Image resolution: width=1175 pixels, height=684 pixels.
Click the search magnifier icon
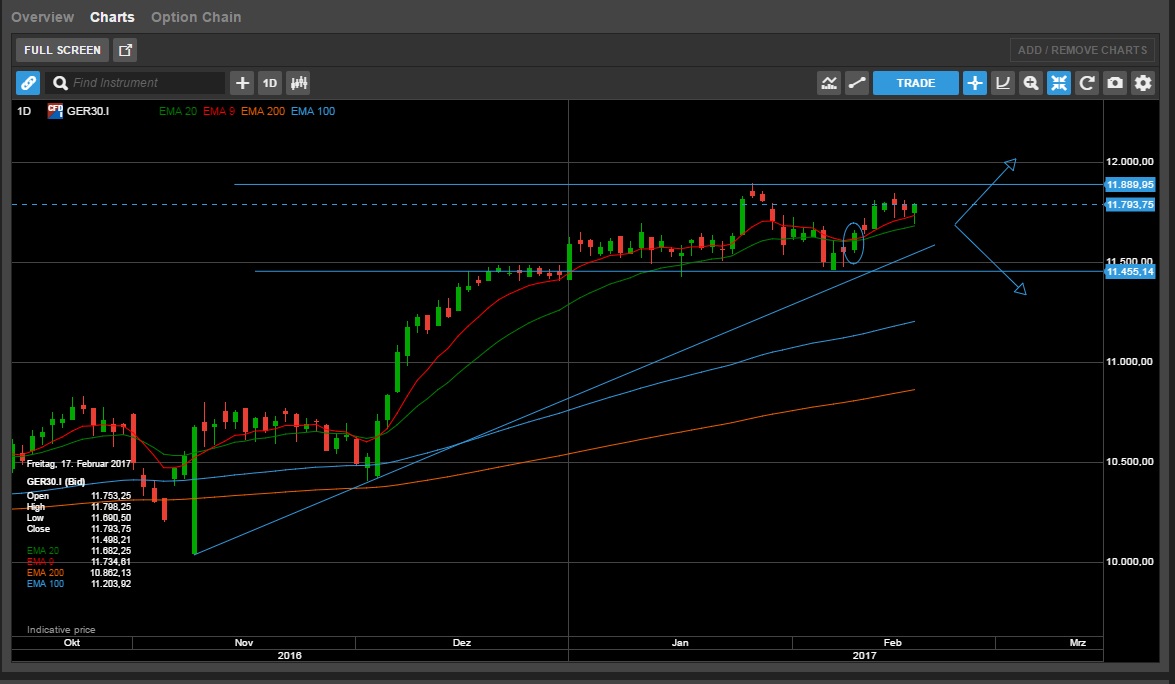[61, 83]
